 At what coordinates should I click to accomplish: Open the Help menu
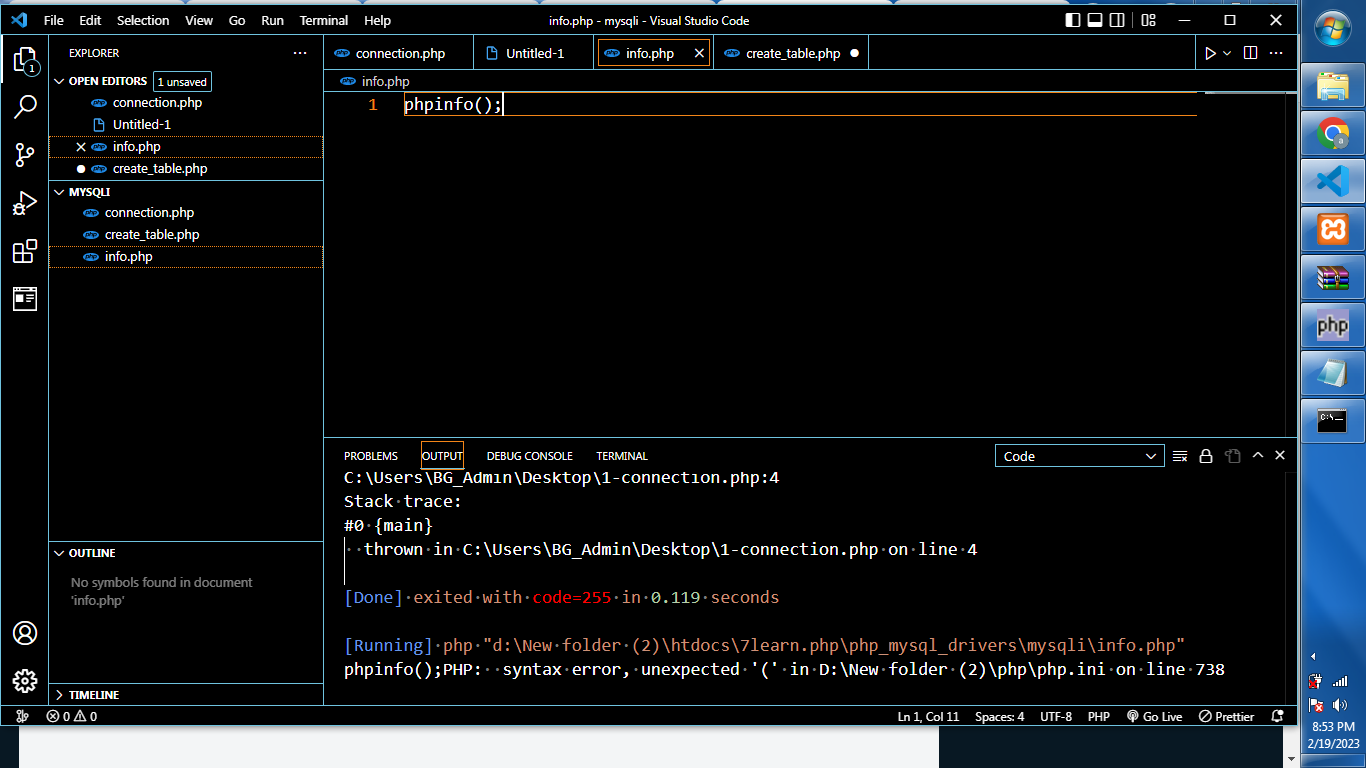pos(378,20)
